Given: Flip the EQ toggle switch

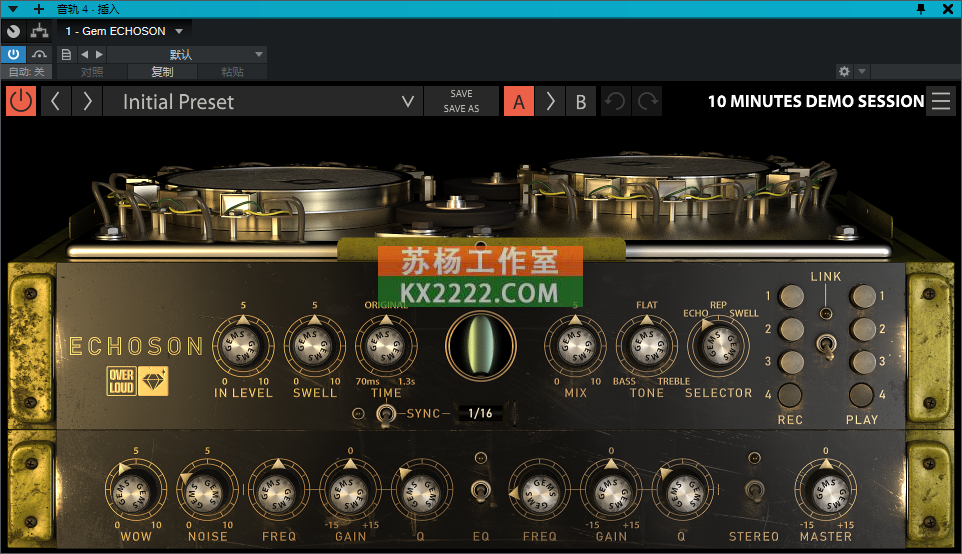Looking at the screenshot, I should pyautogui.click(x=480, y=491).
